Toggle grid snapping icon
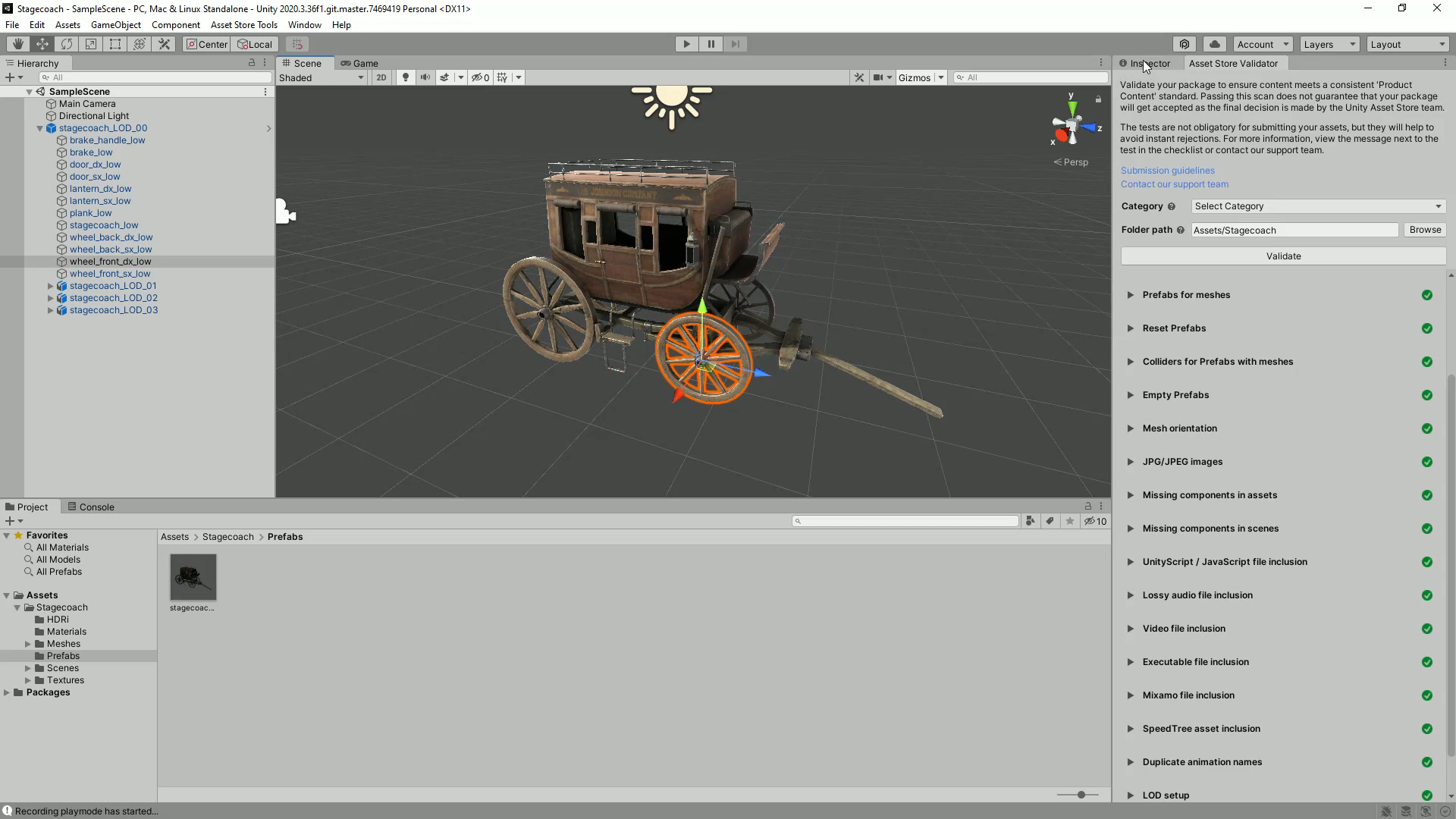Viewport: 1456px width, 819px height. coord(297,44)
